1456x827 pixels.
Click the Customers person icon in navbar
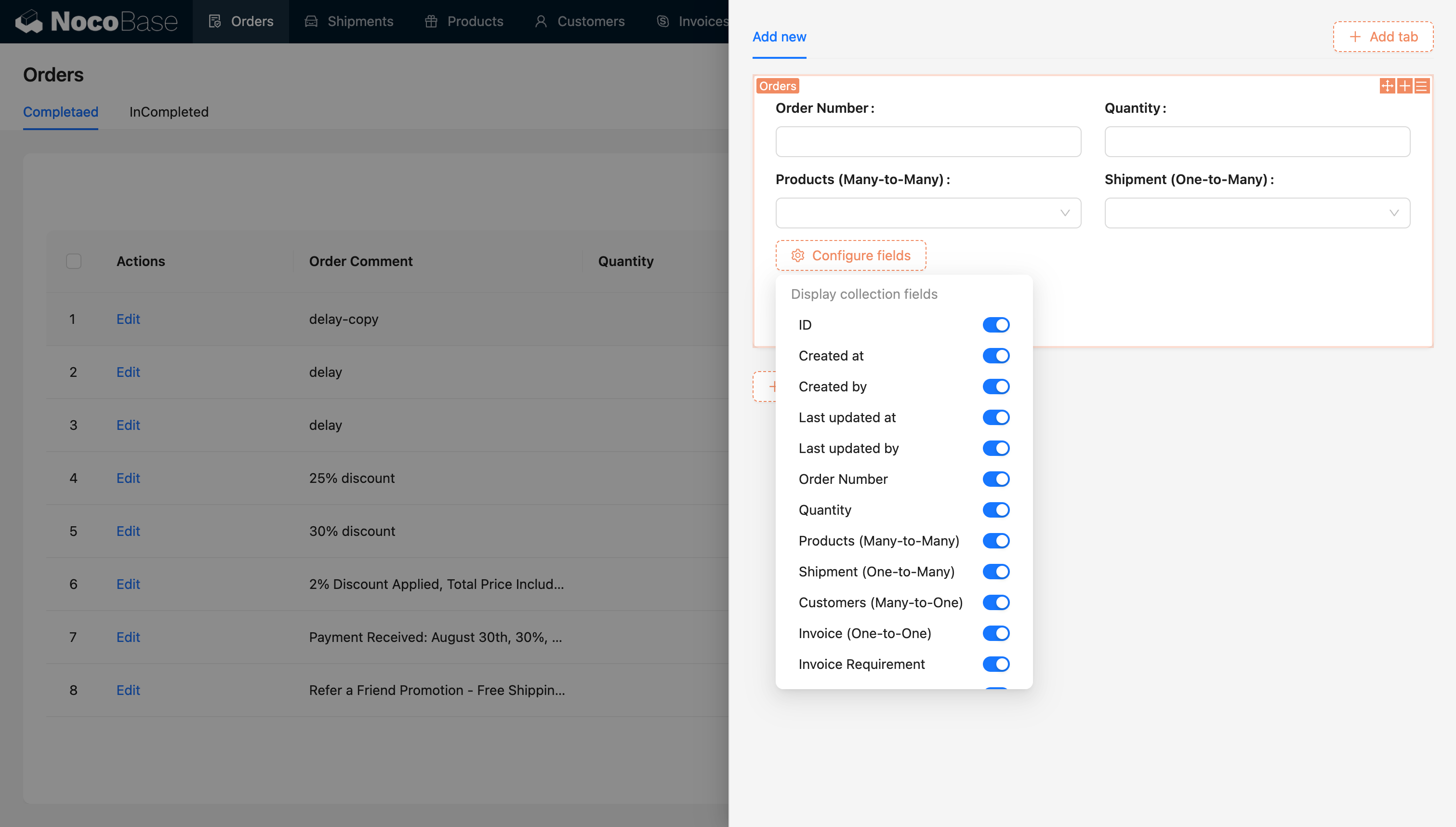541,22
